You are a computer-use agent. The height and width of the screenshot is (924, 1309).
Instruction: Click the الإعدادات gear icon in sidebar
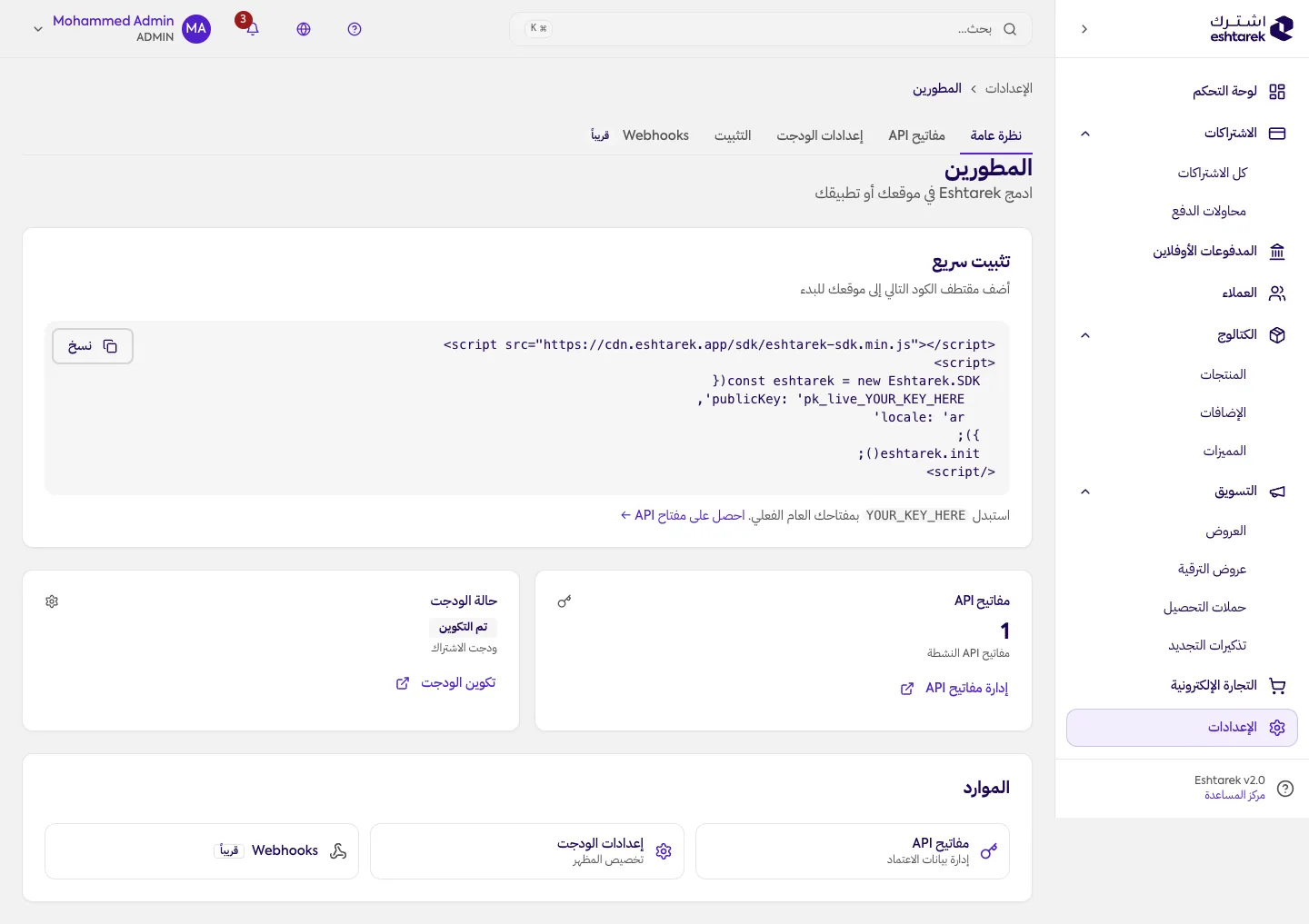tap(1277, 728)
